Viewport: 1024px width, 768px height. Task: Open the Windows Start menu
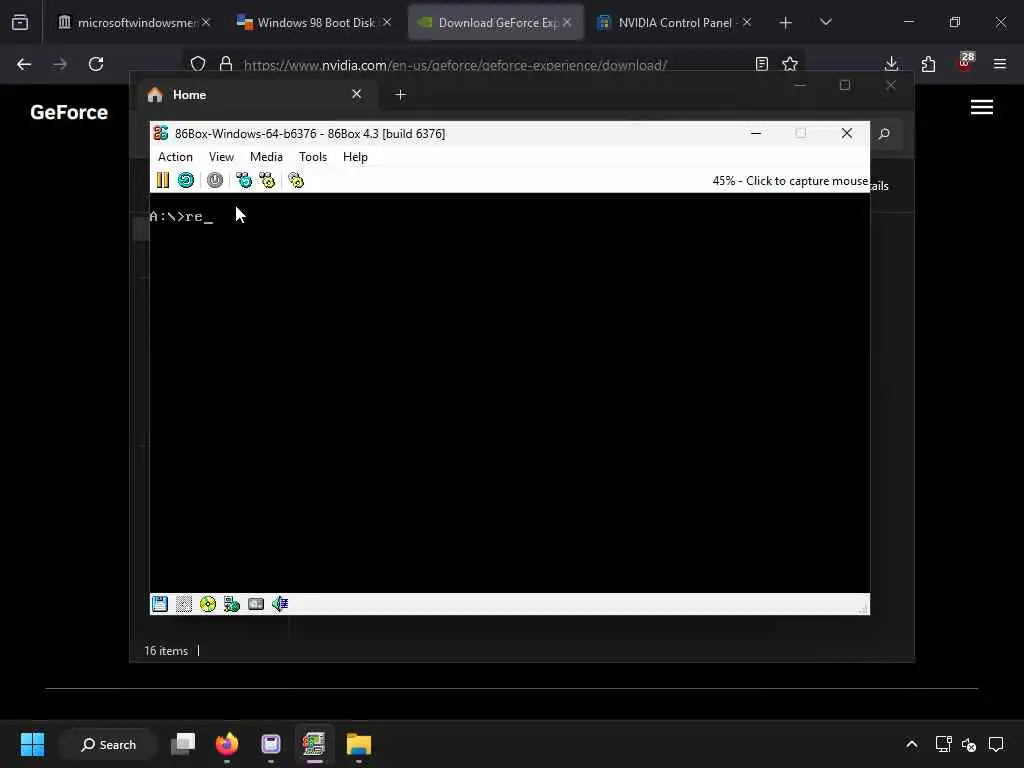pos(32,744)
